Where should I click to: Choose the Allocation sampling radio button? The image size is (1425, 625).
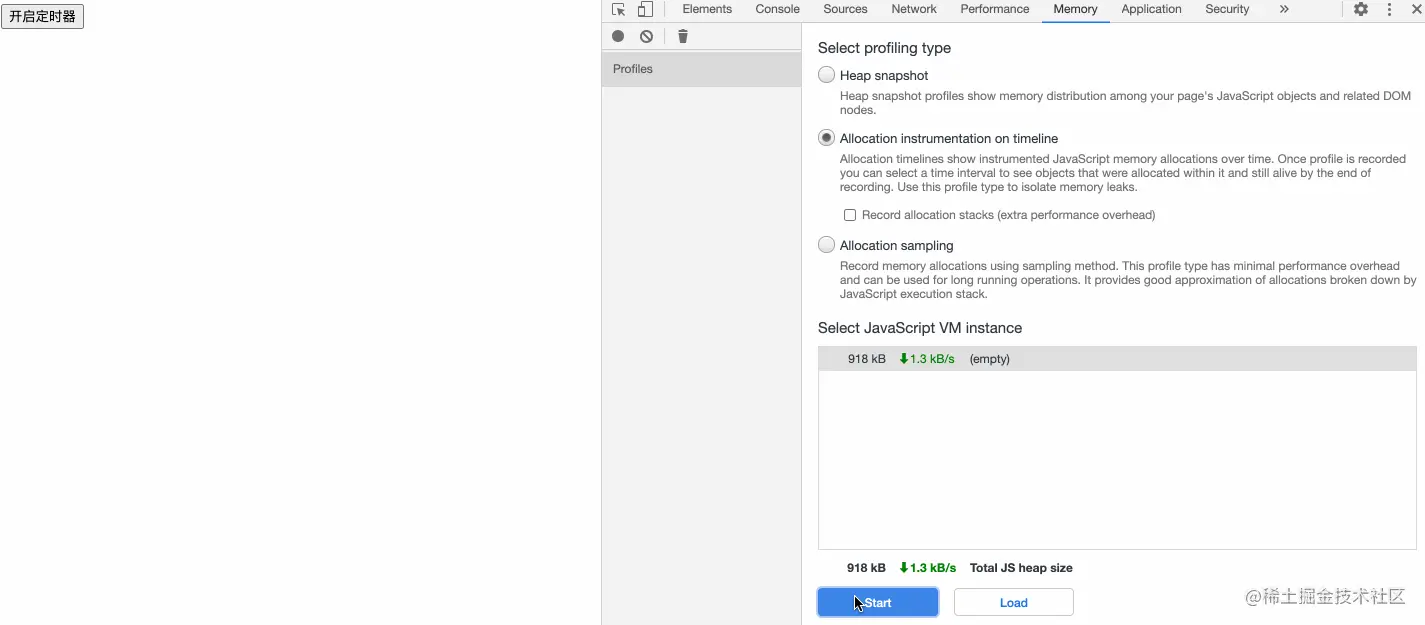[x=826, y=244]
